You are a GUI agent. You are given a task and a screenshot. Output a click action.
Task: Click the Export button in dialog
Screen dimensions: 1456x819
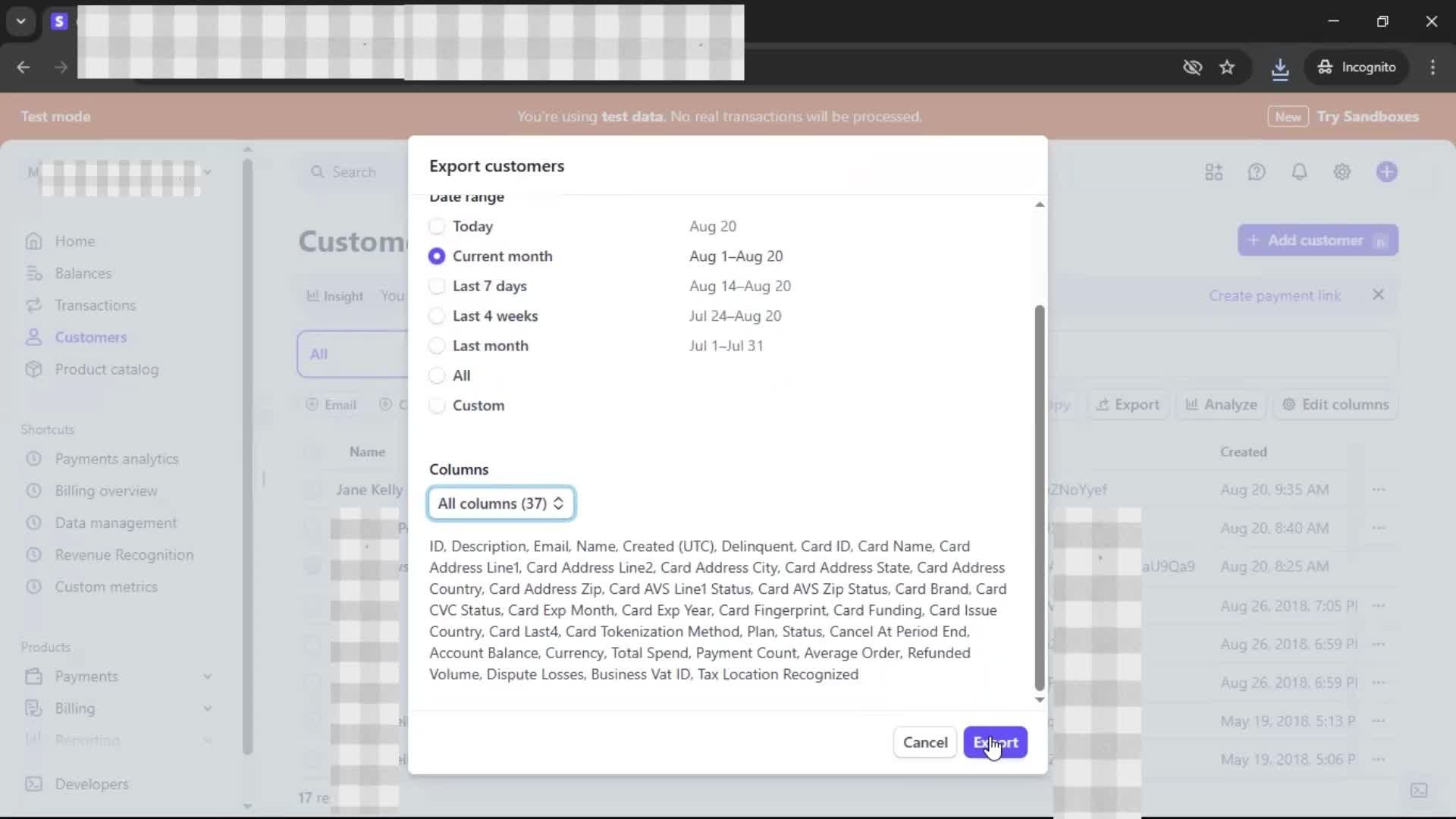[995, 742]
